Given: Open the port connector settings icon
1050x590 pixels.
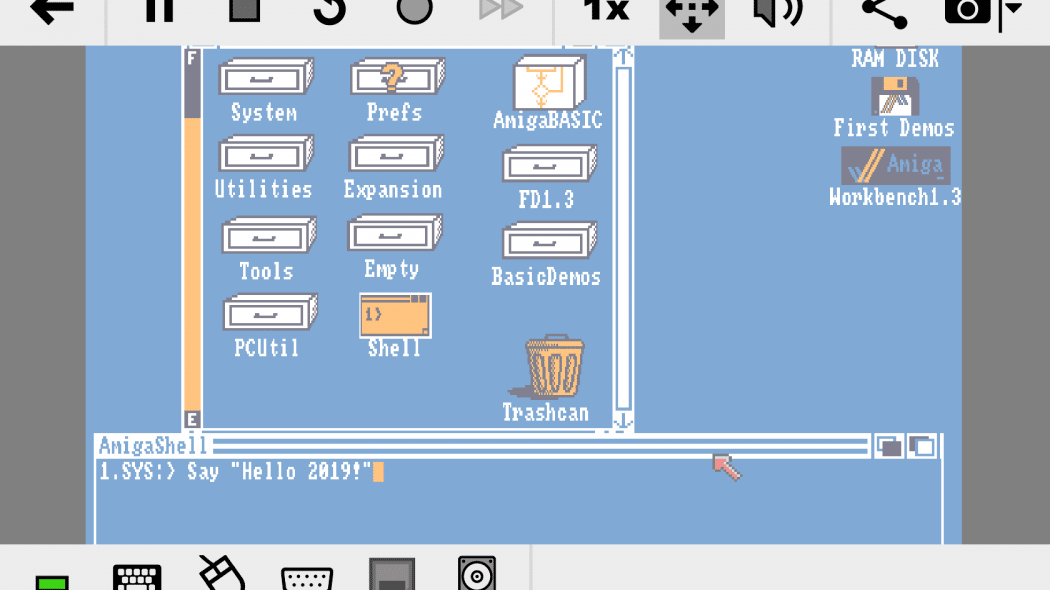Looking at the screenshot, I should coord(307,579).
